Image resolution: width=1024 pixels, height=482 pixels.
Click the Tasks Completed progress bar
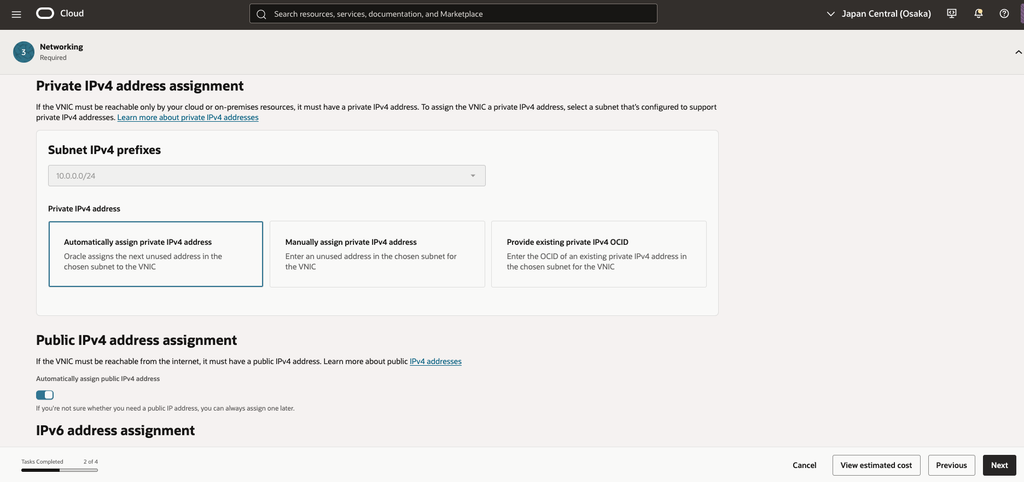(59, 470)
